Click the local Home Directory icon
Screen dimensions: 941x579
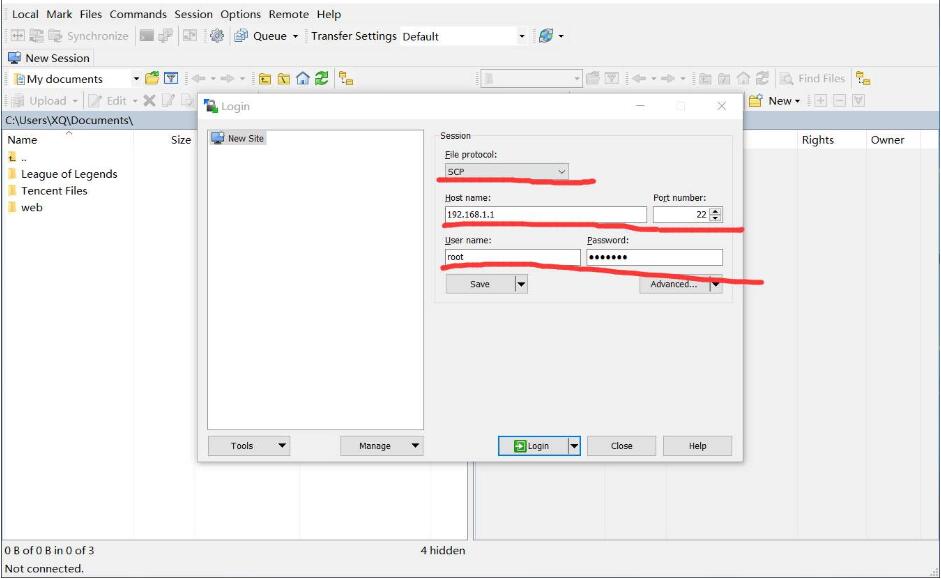click(x=303, y=79)
